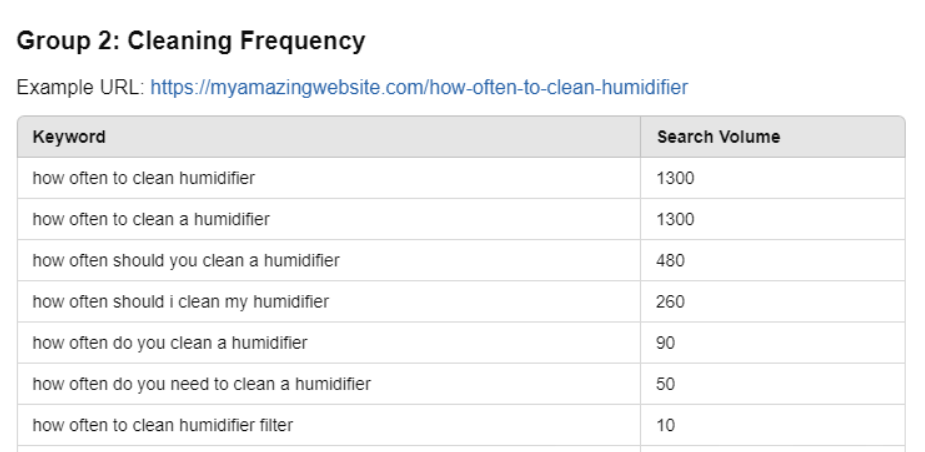Open the how-often-to-clean-humidifier example URL link

point(418,88)
